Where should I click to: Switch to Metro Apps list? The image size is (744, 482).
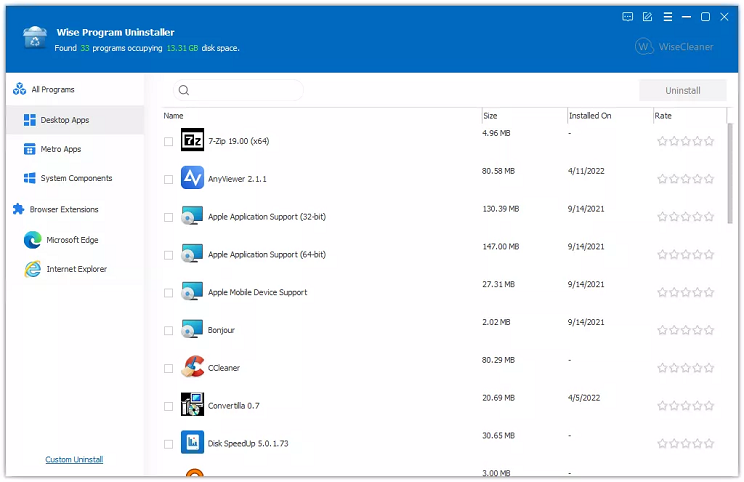click(75, 149)
